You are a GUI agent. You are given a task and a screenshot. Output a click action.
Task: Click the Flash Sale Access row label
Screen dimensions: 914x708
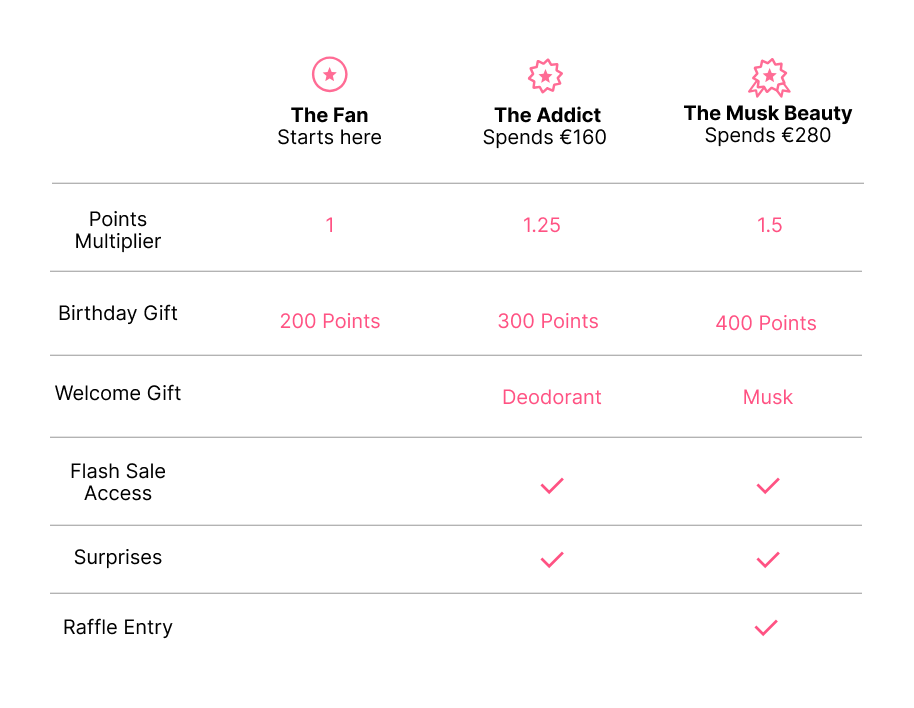tap(118, 482)
